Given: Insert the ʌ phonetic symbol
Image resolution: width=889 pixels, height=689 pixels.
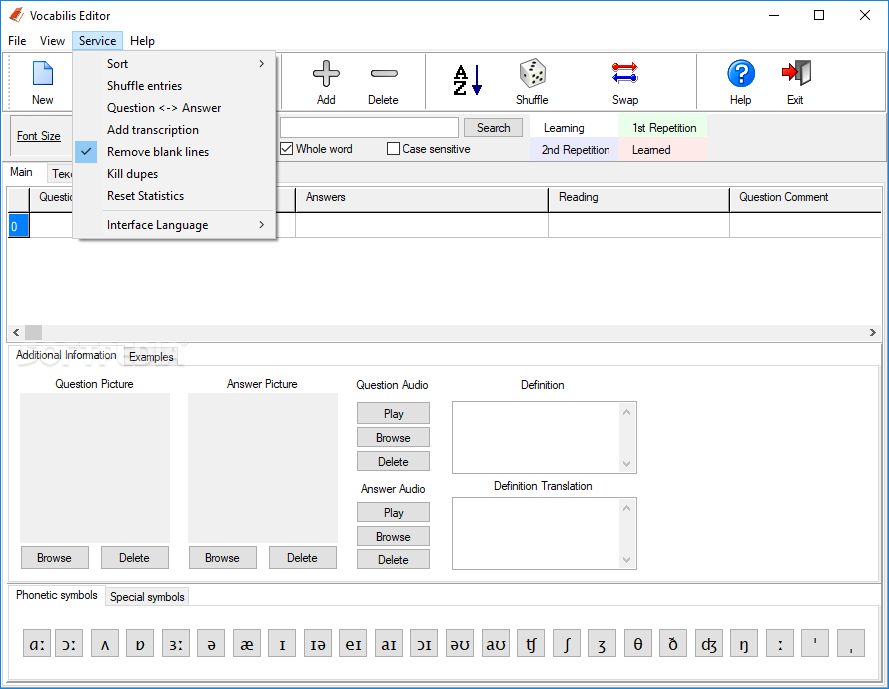Looking at the screenshot, I should click(x=105, y=644).
